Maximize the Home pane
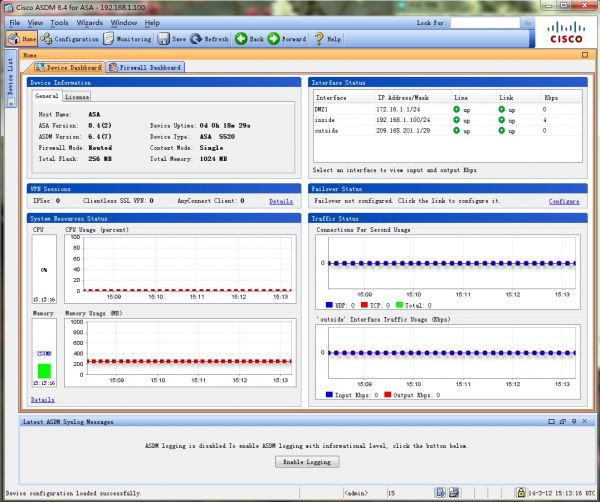The height and width of the screenshot is (502, 600). [585, 55]
